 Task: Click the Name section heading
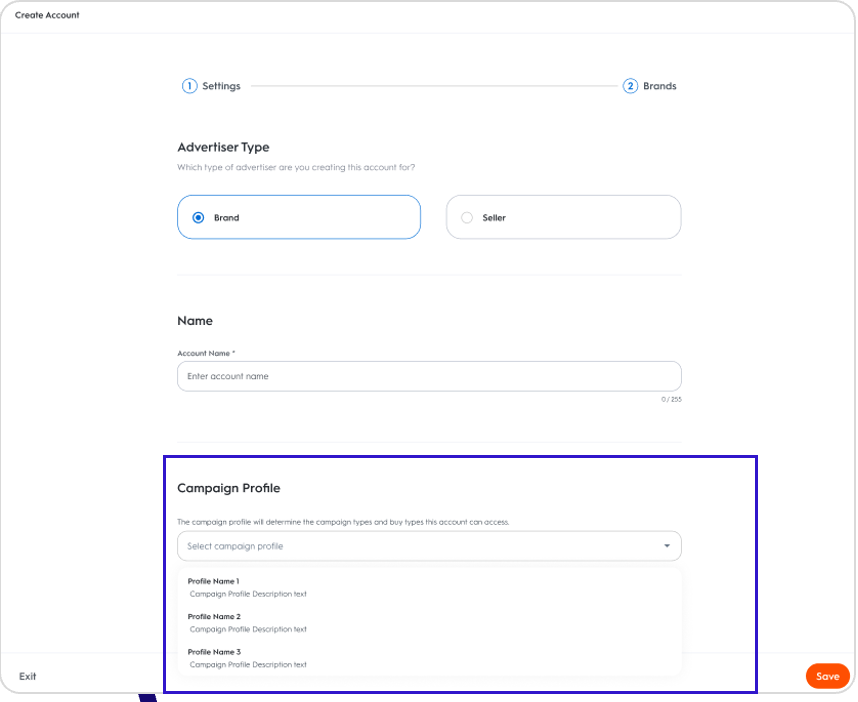coord(195,321)
